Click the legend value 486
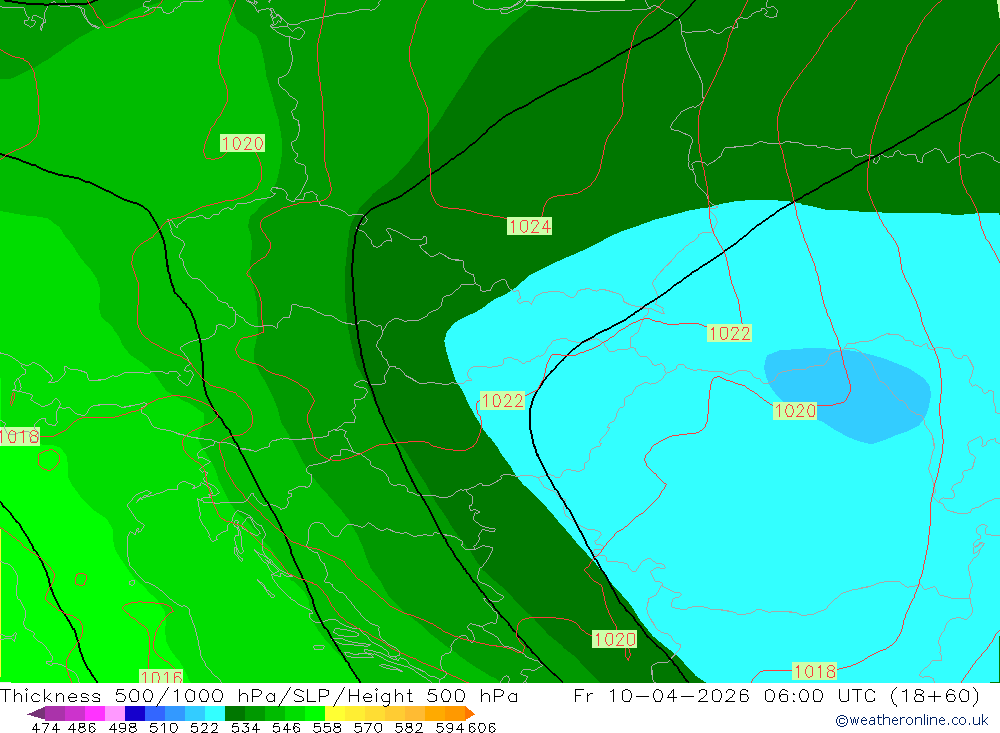1000x733 pixels. click(x=82, y=728)
